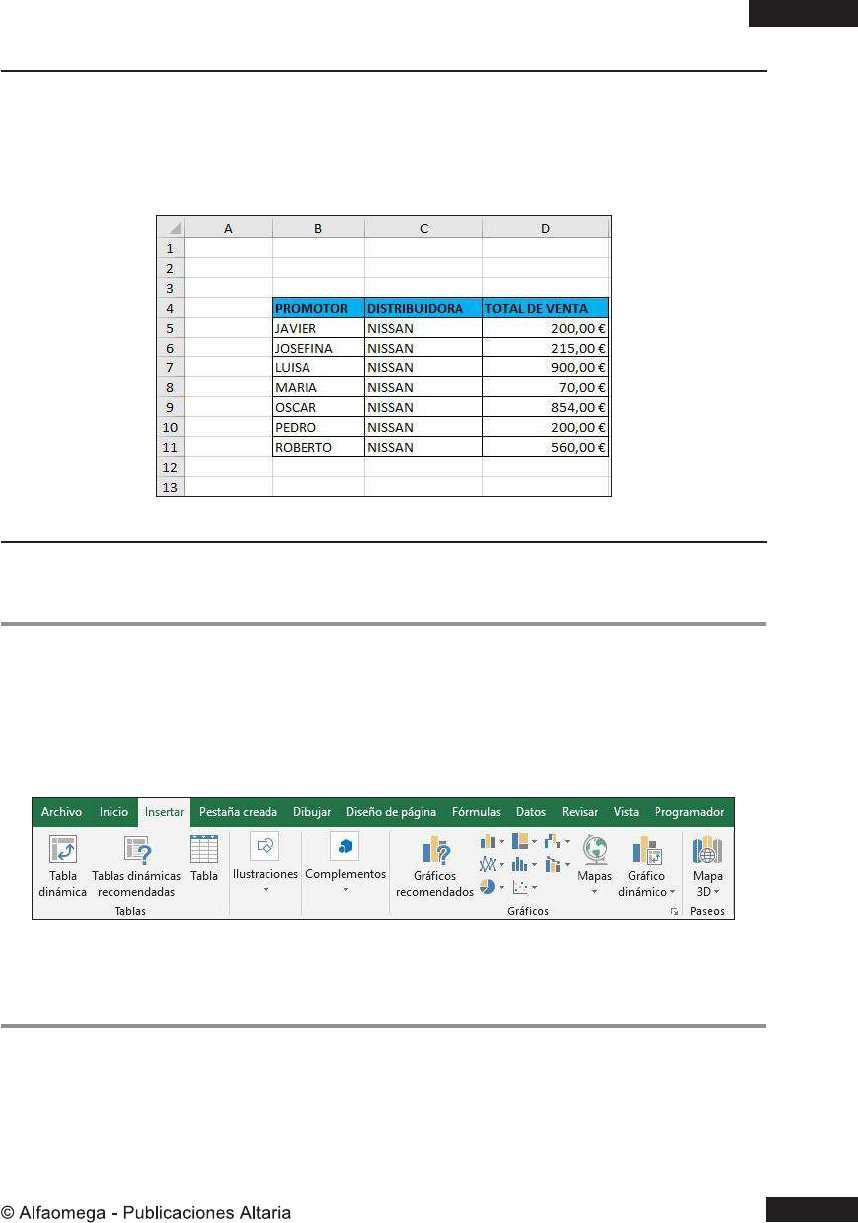Select the 215,00 € cell

[x=546, y=348]
